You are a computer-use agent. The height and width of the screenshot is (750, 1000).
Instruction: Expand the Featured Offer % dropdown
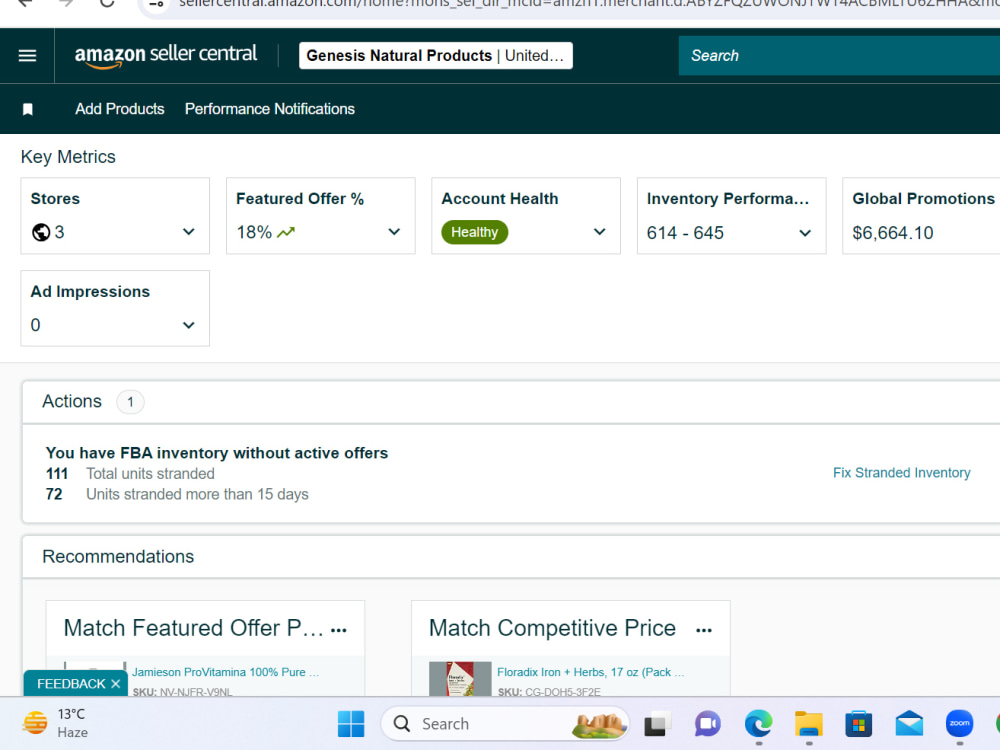[394, 232]
